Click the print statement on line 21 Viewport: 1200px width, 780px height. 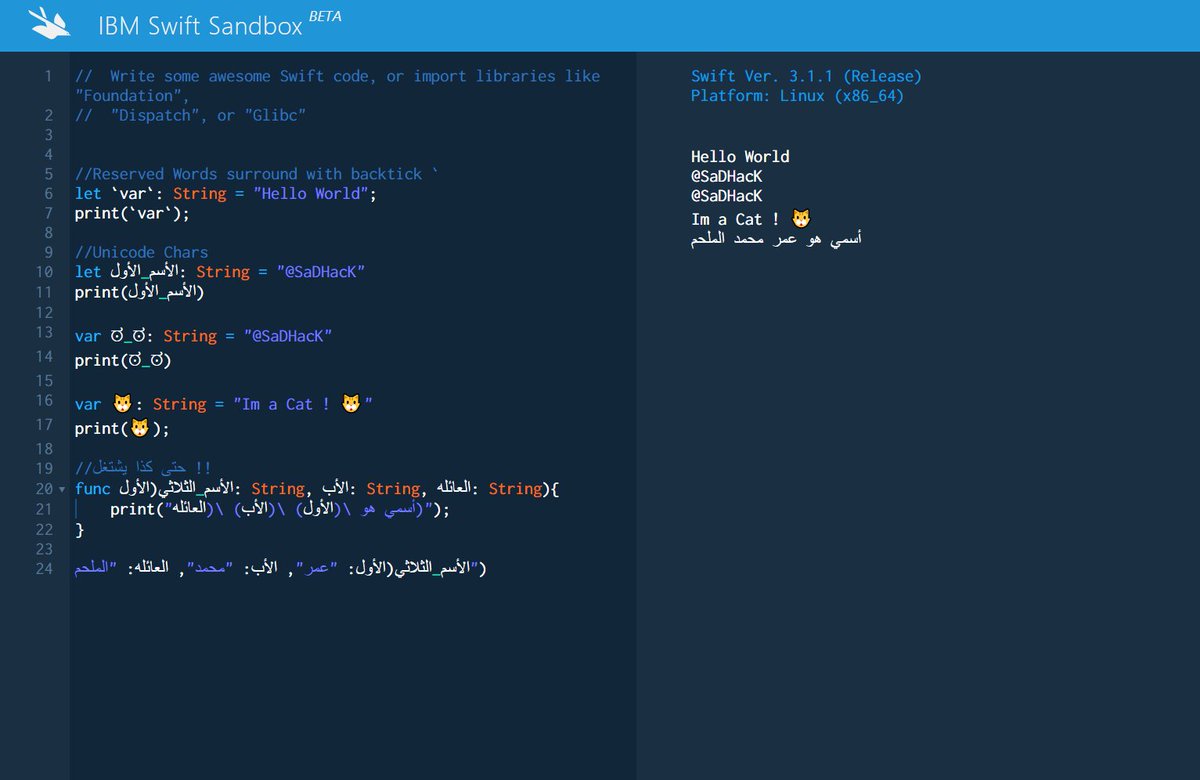coord(280,509)
